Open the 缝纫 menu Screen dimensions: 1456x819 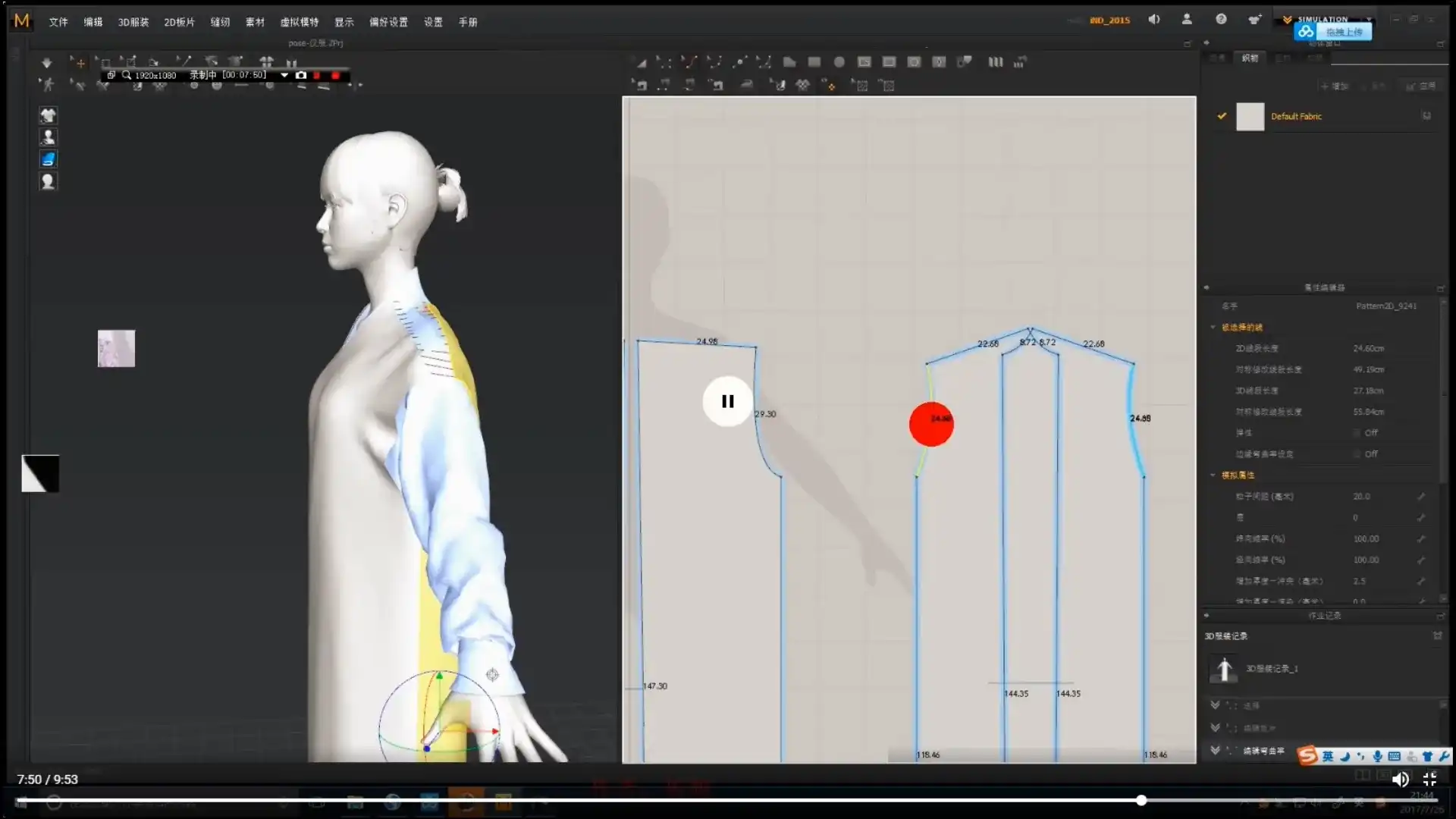[220, 22]
